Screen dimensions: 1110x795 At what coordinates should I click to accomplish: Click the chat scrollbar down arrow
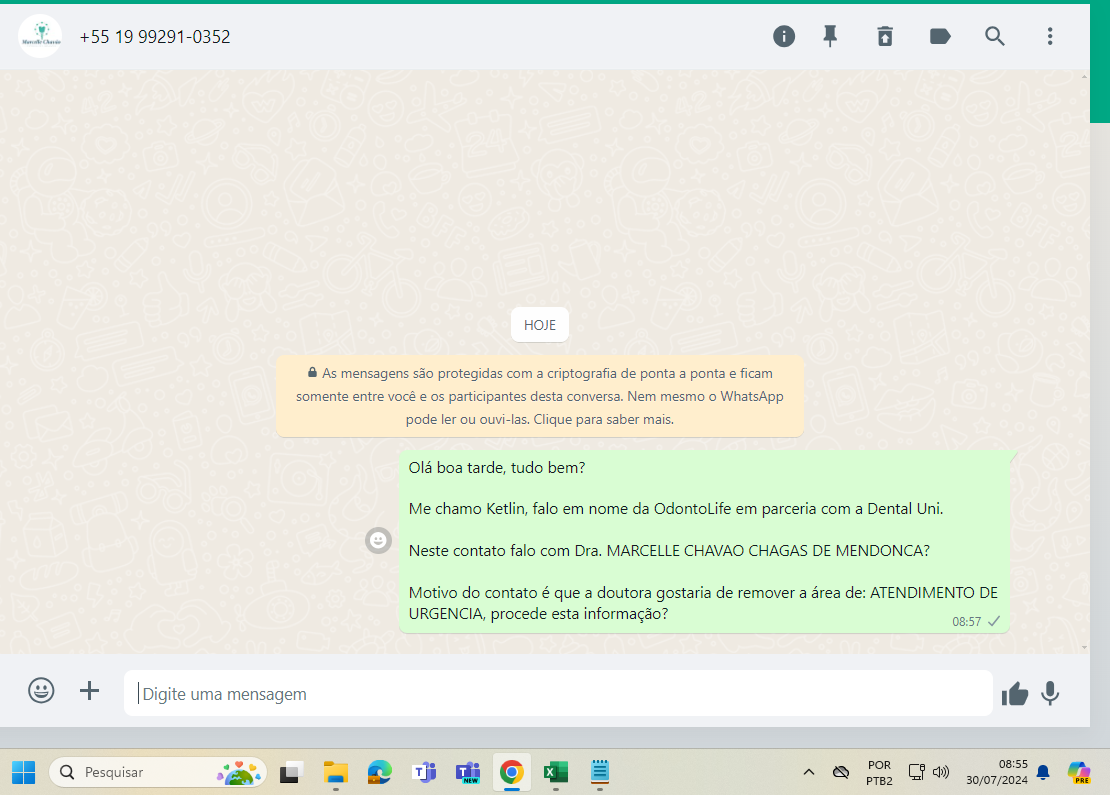(1085, 647)
